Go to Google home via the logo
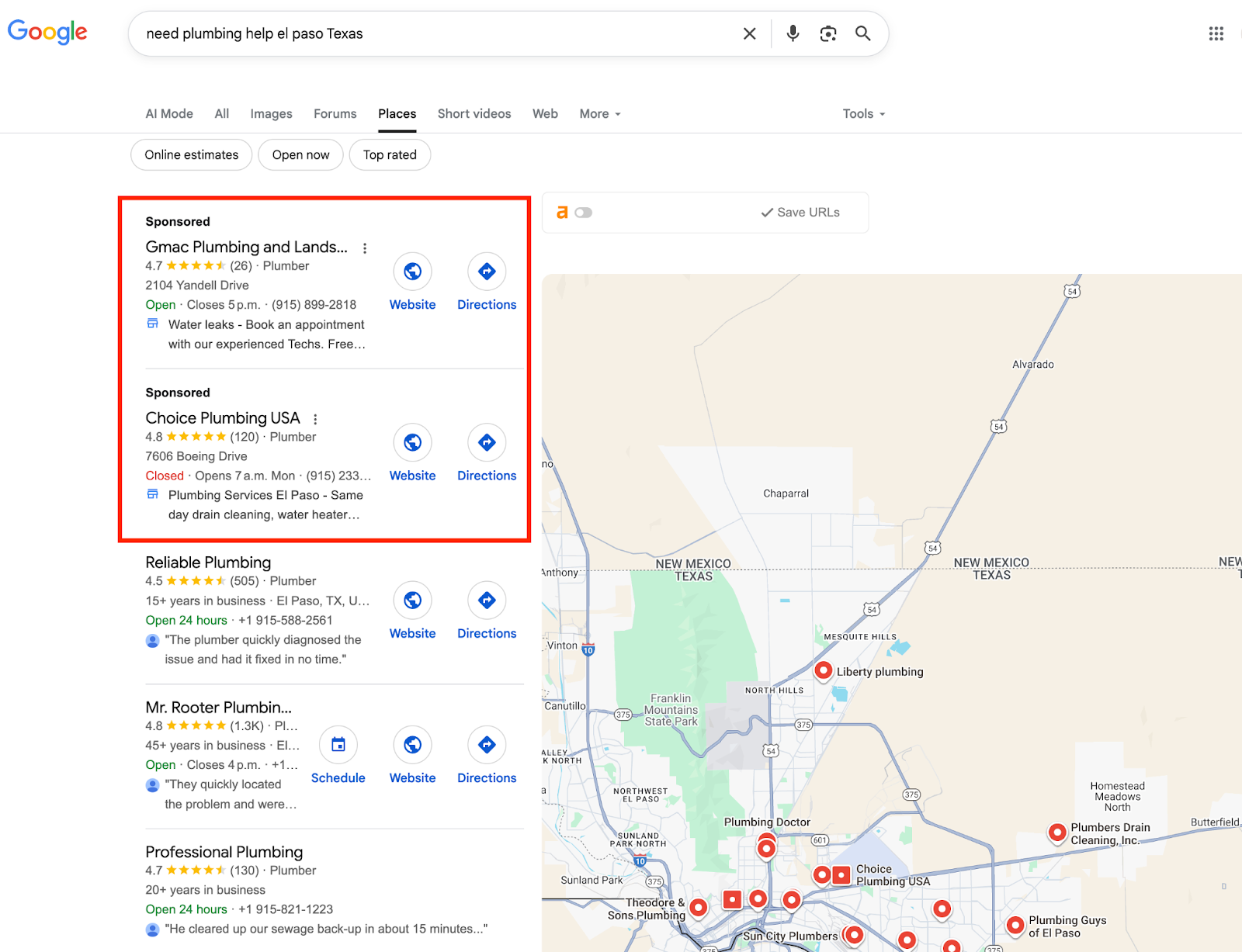The width and height of the screenshot is (1242, 952). pyautogui.click(x=47, y=32)
